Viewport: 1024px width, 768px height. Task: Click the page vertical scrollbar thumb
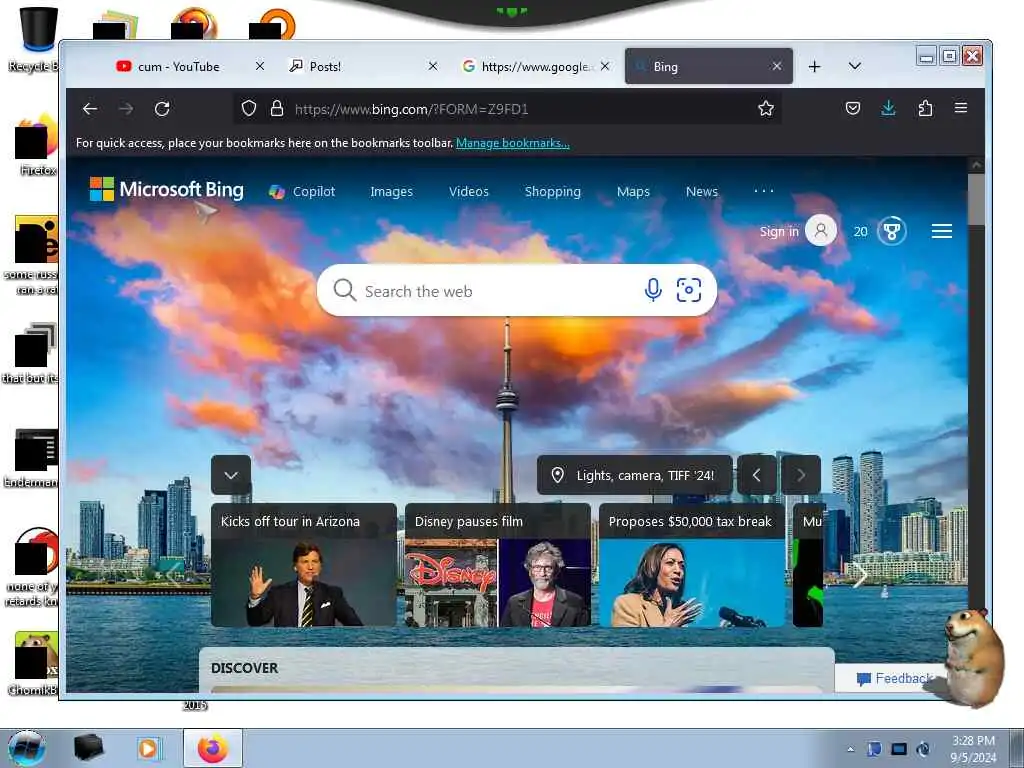tap(976, 199)
